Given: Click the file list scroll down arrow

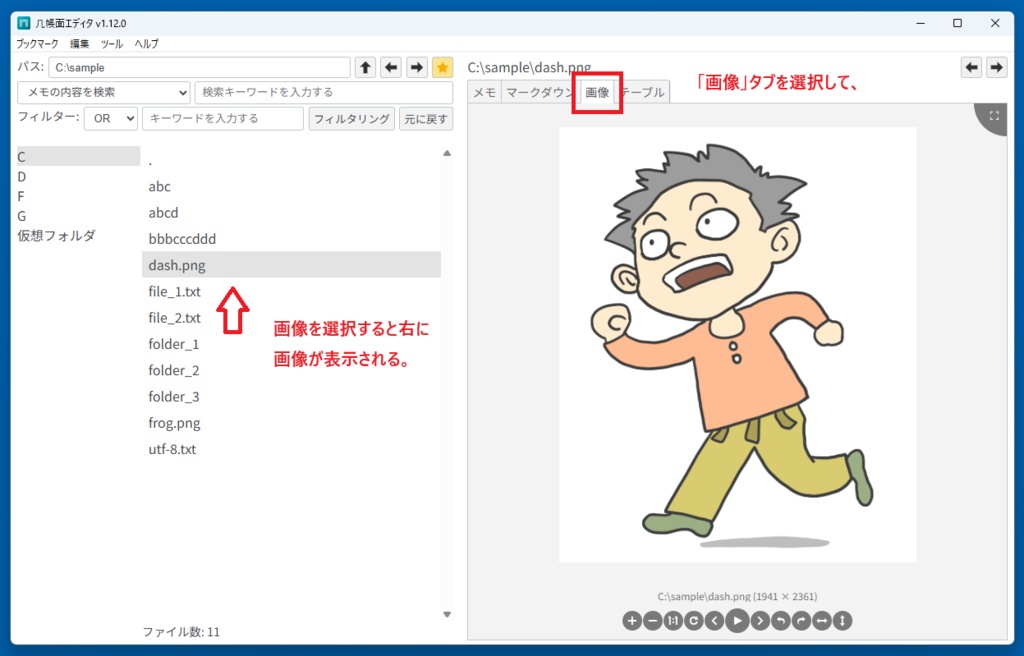Looking at the screenshot, I should pyautogui.click(x=447, y=614).
